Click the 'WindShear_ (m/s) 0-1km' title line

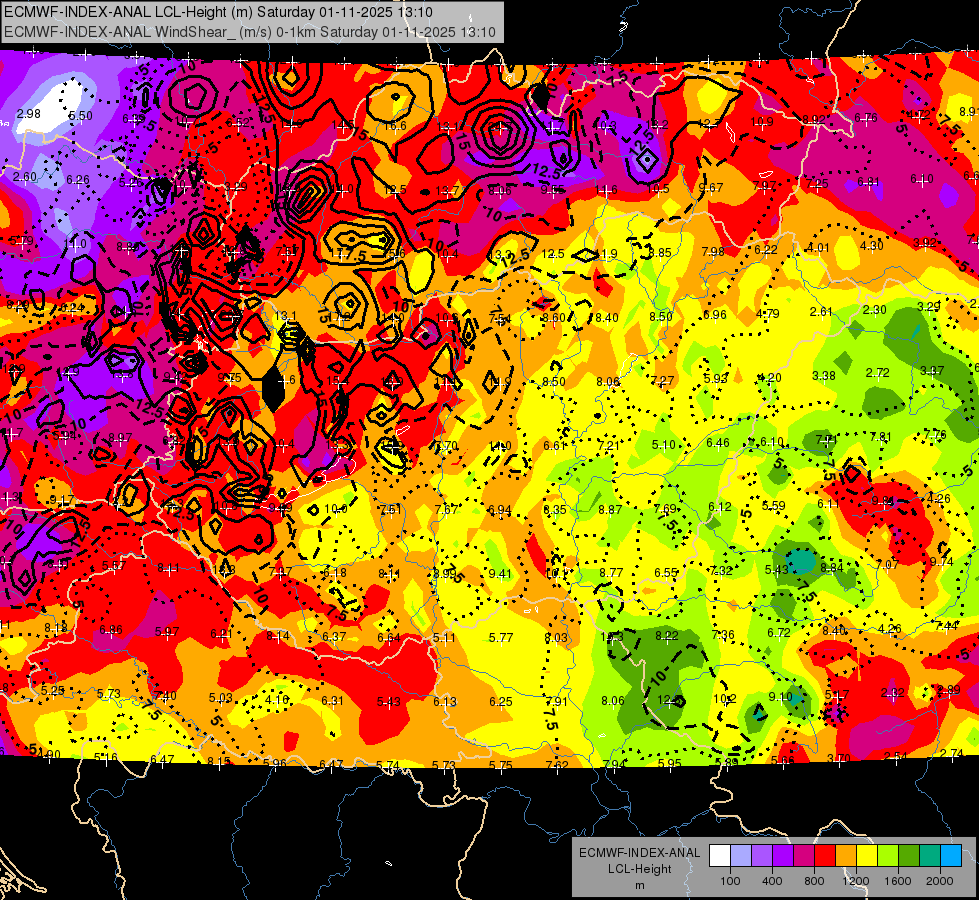(x=250, y=32)
